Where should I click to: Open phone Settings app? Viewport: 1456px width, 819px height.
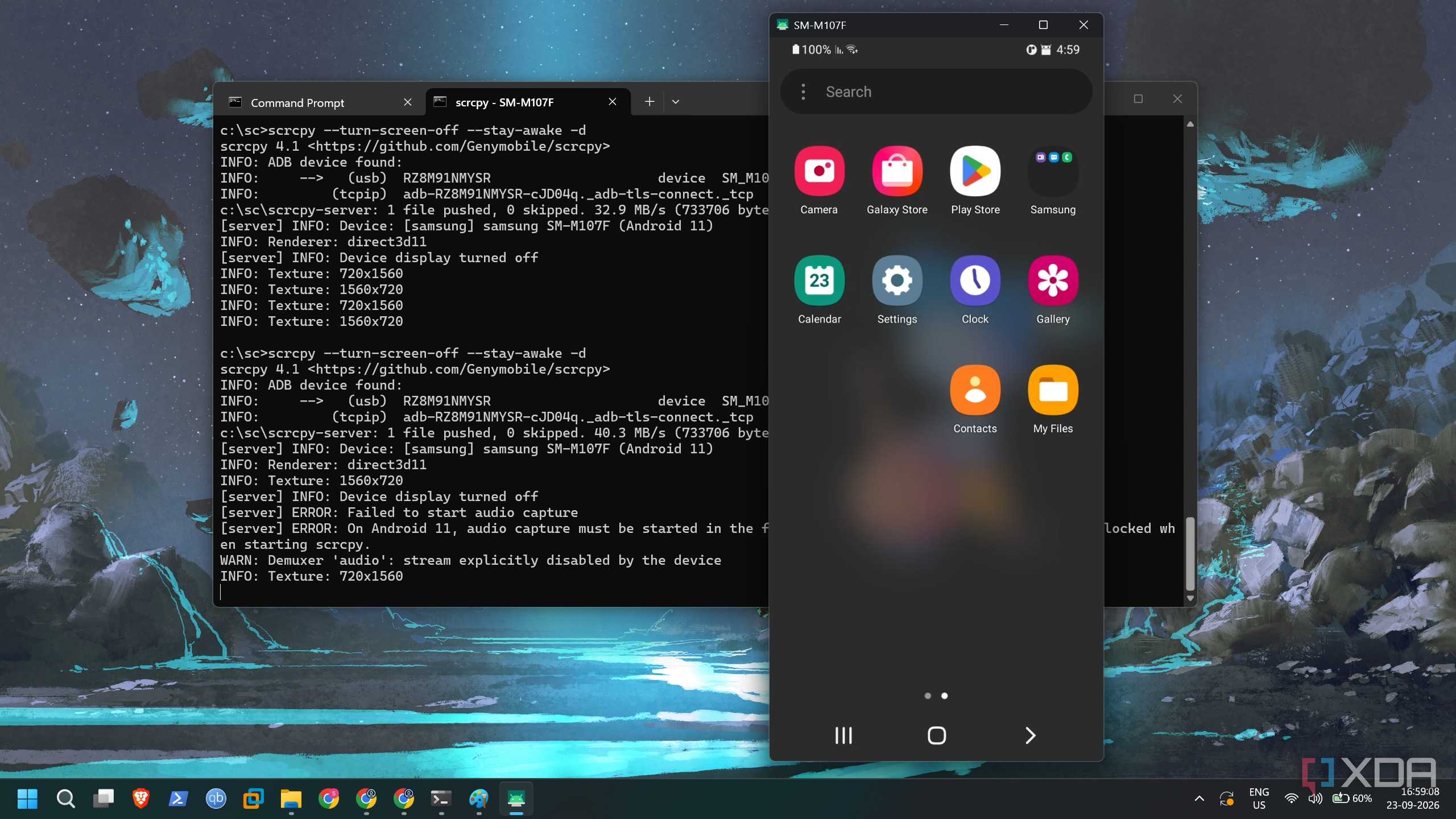pos(897,280)
